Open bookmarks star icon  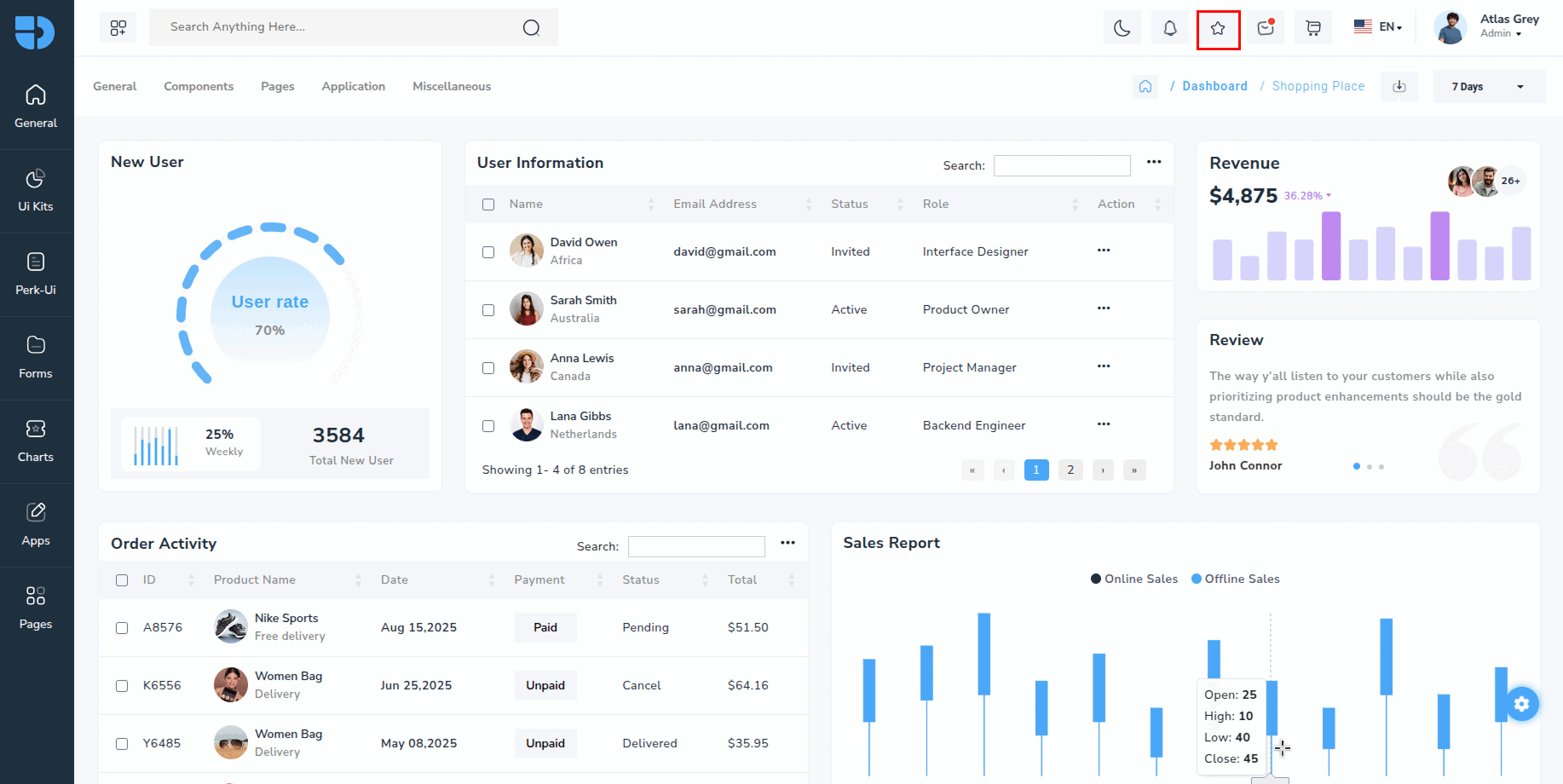pyautogui.click(x=1218, y=28)
